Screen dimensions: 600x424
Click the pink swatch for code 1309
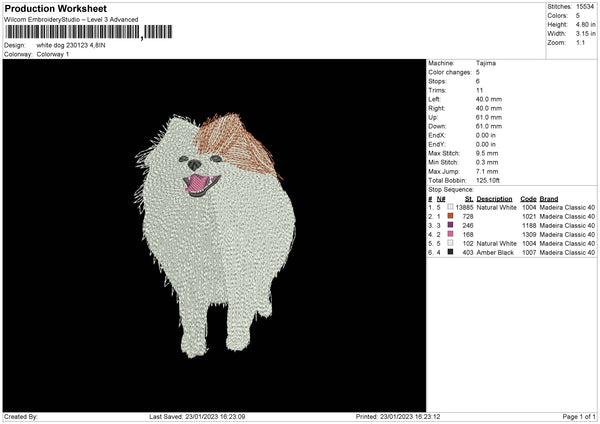(450, 234)
